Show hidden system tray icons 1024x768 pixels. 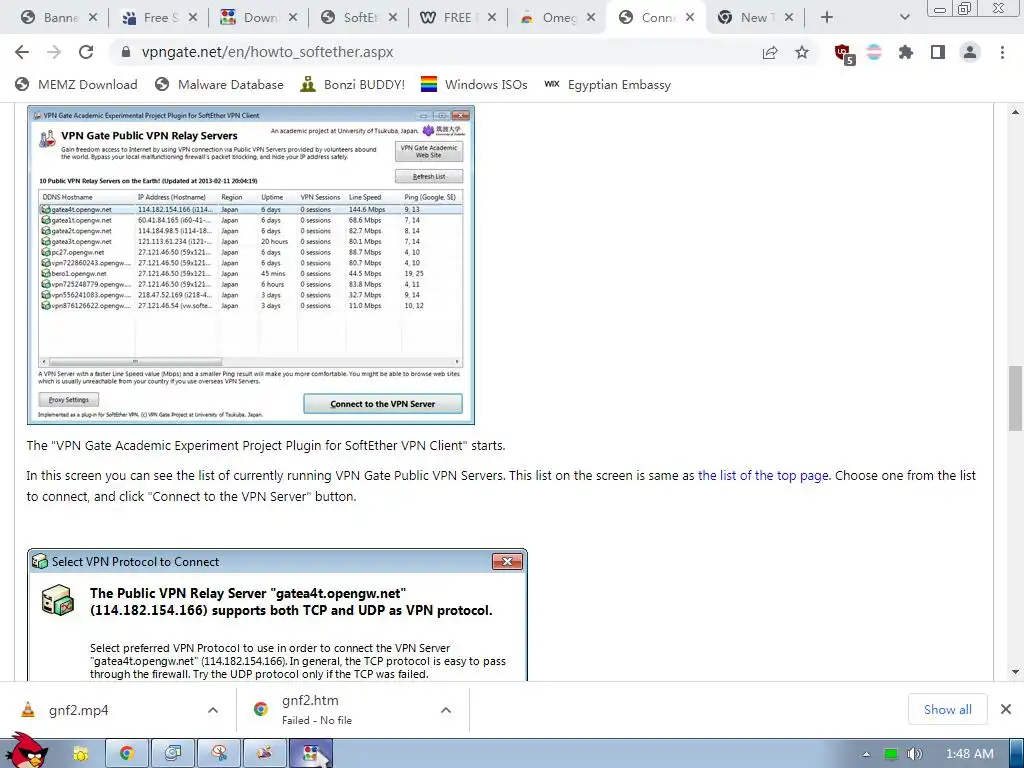tap(866, 754)
